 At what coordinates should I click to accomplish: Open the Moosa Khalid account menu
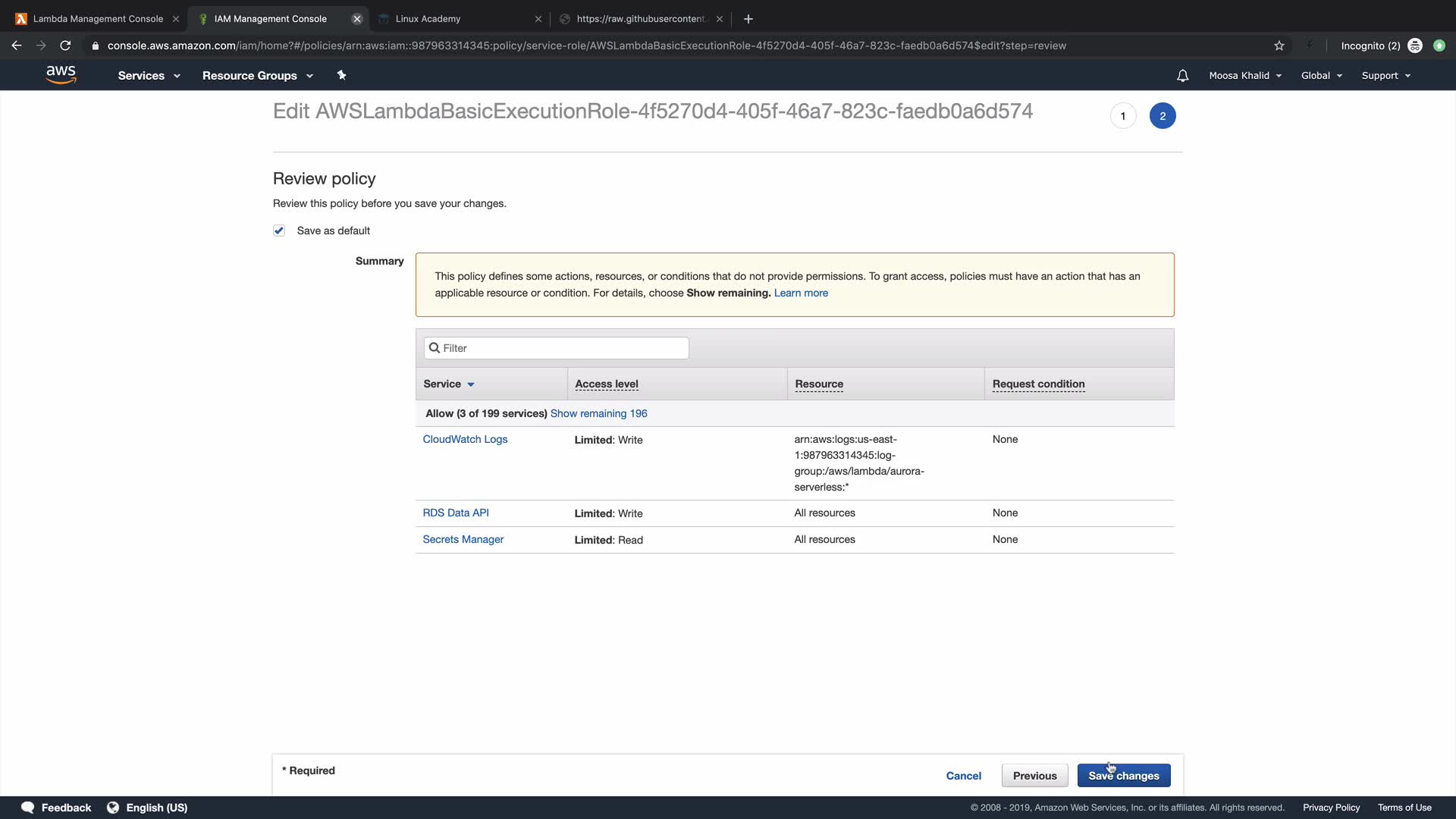[x=1244, y=76]
